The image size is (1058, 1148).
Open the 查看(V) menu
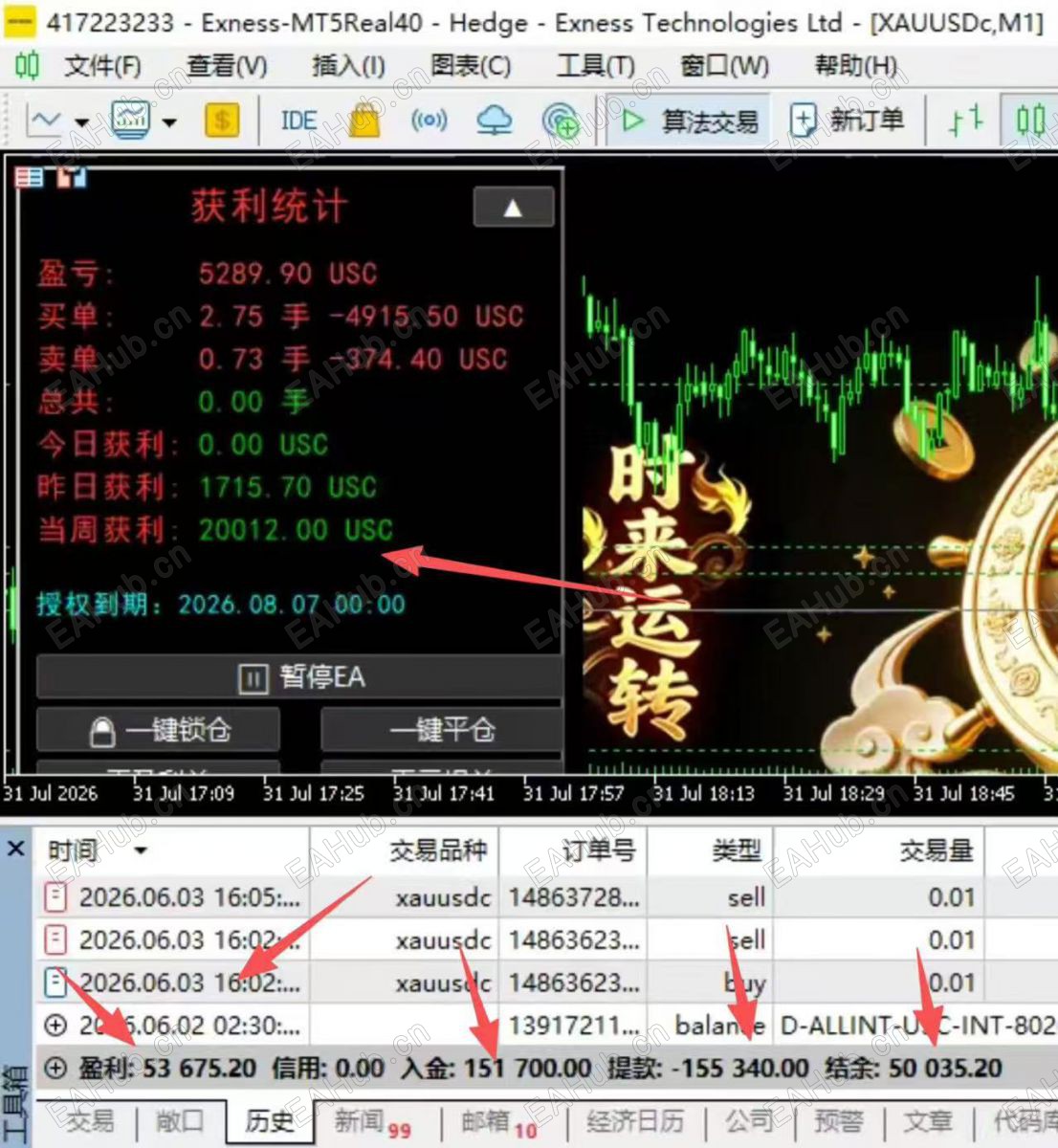tap(227, 66)
